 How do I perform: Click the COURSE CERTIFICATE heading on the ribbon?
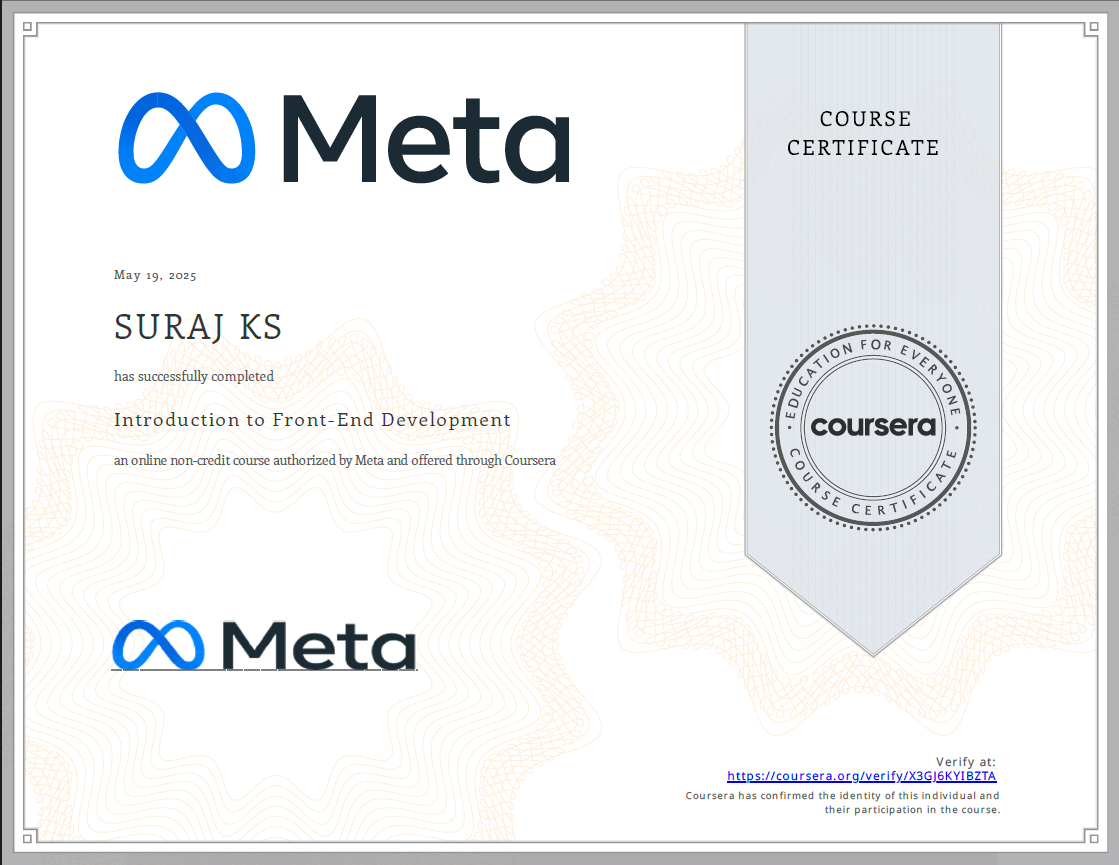[x=864, y=133]
